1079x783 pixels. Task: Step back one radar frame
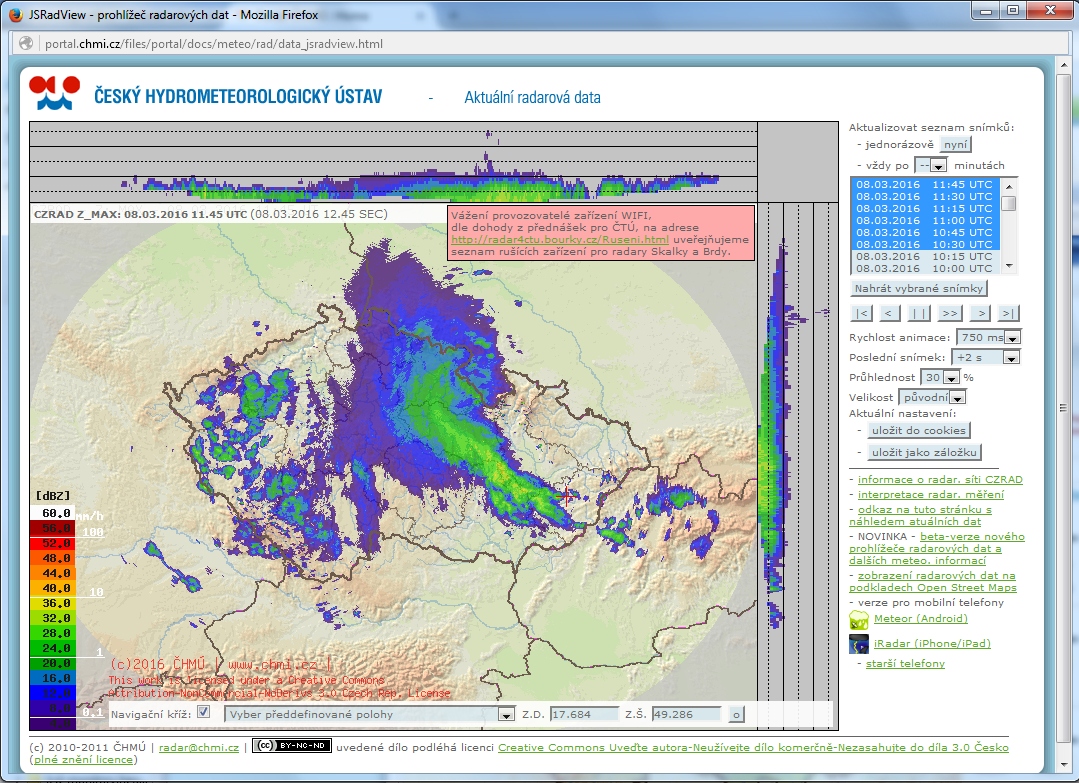click(891, 313)
